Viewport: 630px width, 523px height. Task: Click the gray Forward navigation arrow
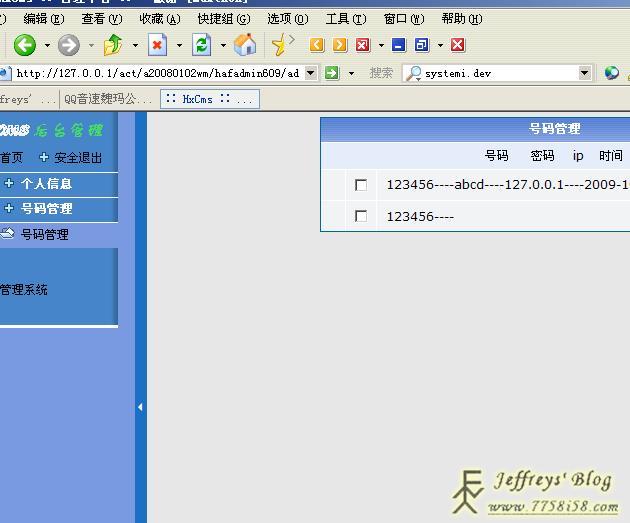(68, 45)
